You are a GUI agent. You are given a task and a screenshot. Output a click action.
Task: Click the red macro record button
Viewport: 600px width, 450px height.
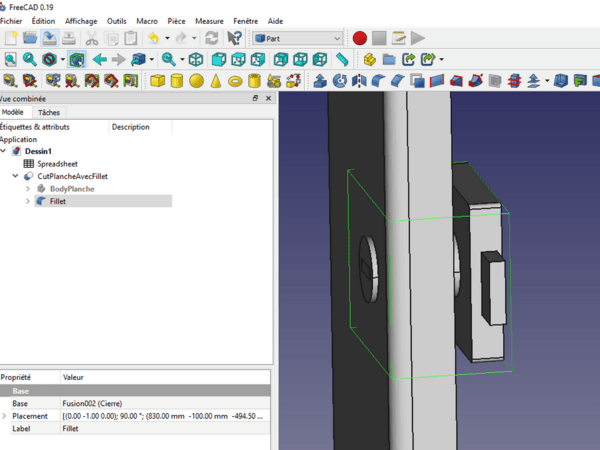tap(359, 38)
